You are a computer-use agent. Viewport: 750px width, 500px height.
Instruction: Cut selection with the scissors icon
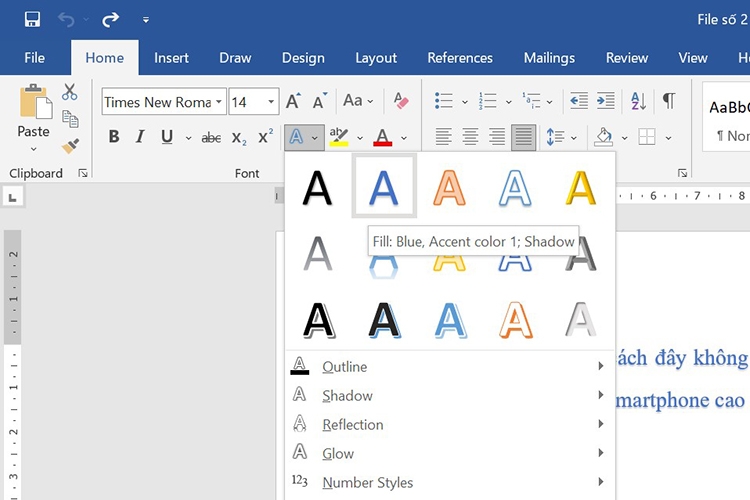click(x=70, y=92)
